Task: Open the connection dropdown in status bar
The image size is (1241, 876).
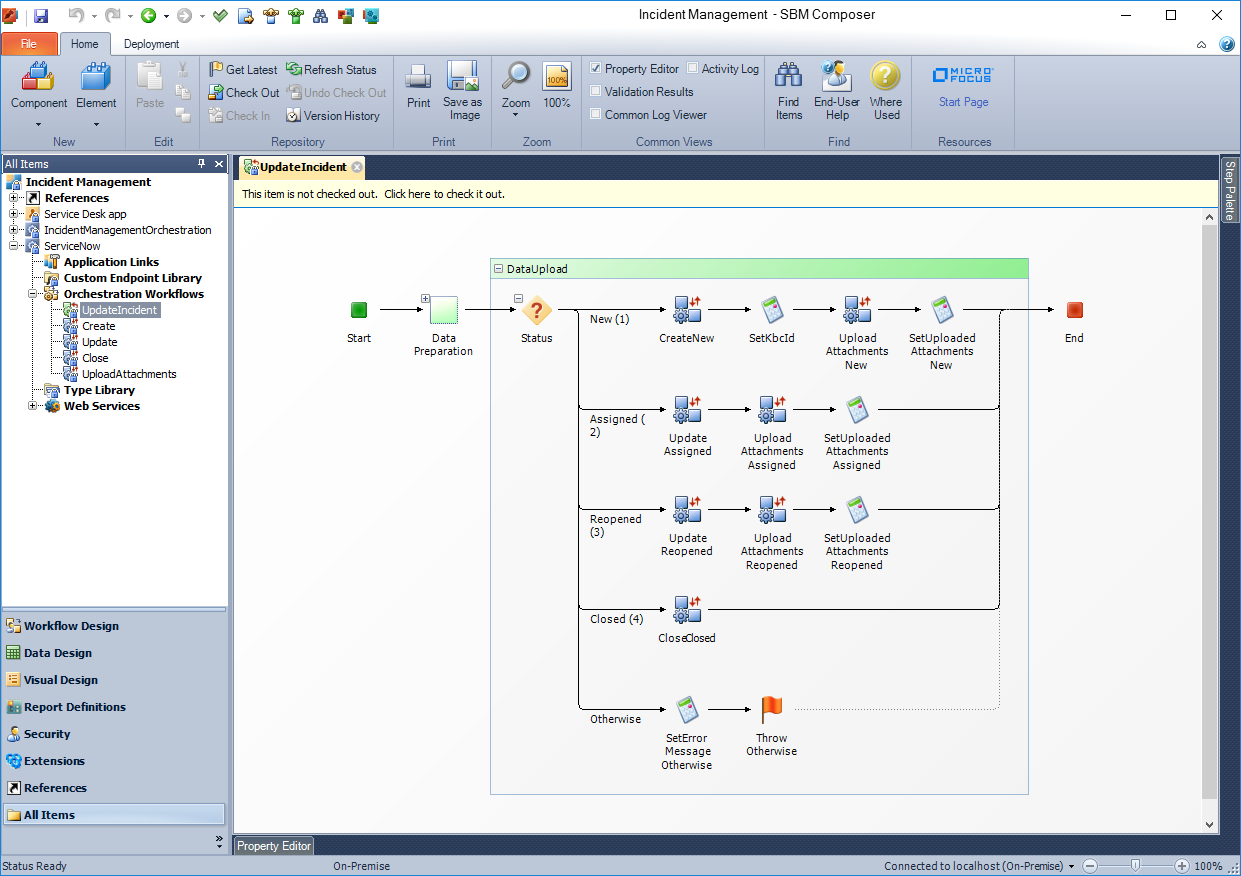Action: coord(1072,867)
